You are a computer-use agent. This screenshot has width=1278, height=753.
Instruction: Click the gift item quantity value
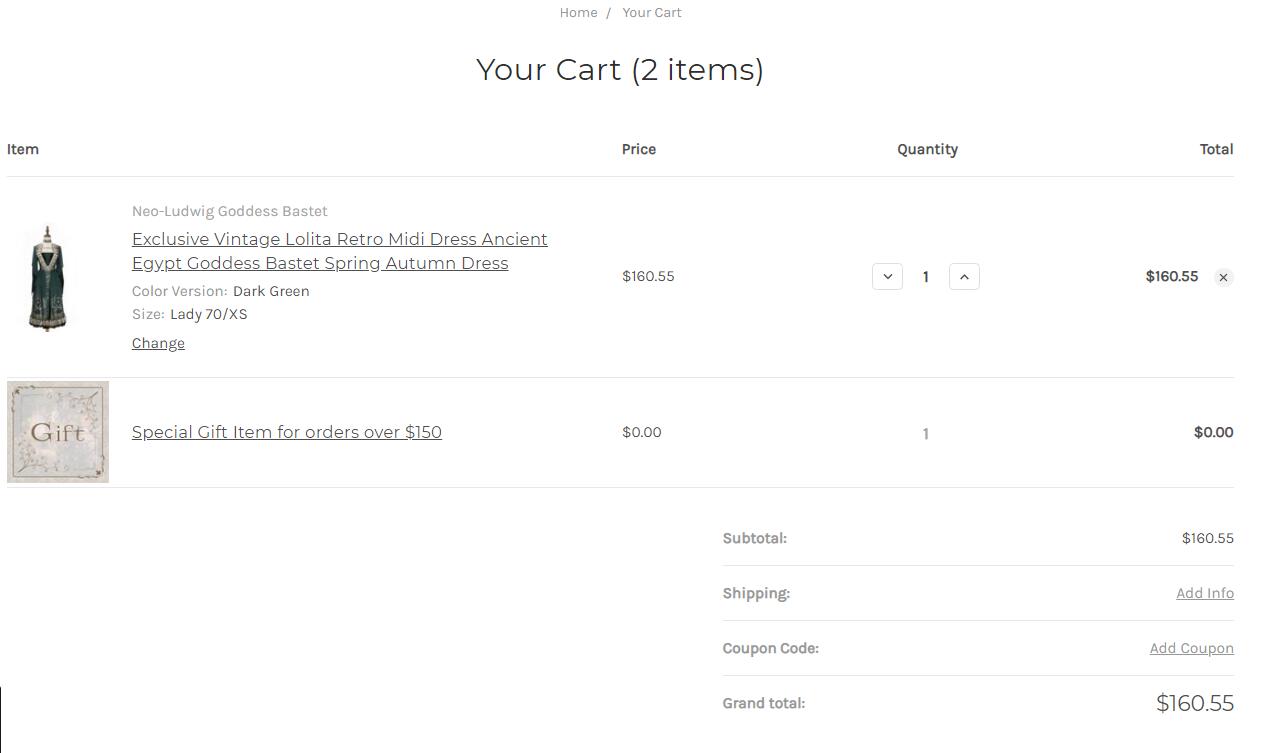point(926,434)
